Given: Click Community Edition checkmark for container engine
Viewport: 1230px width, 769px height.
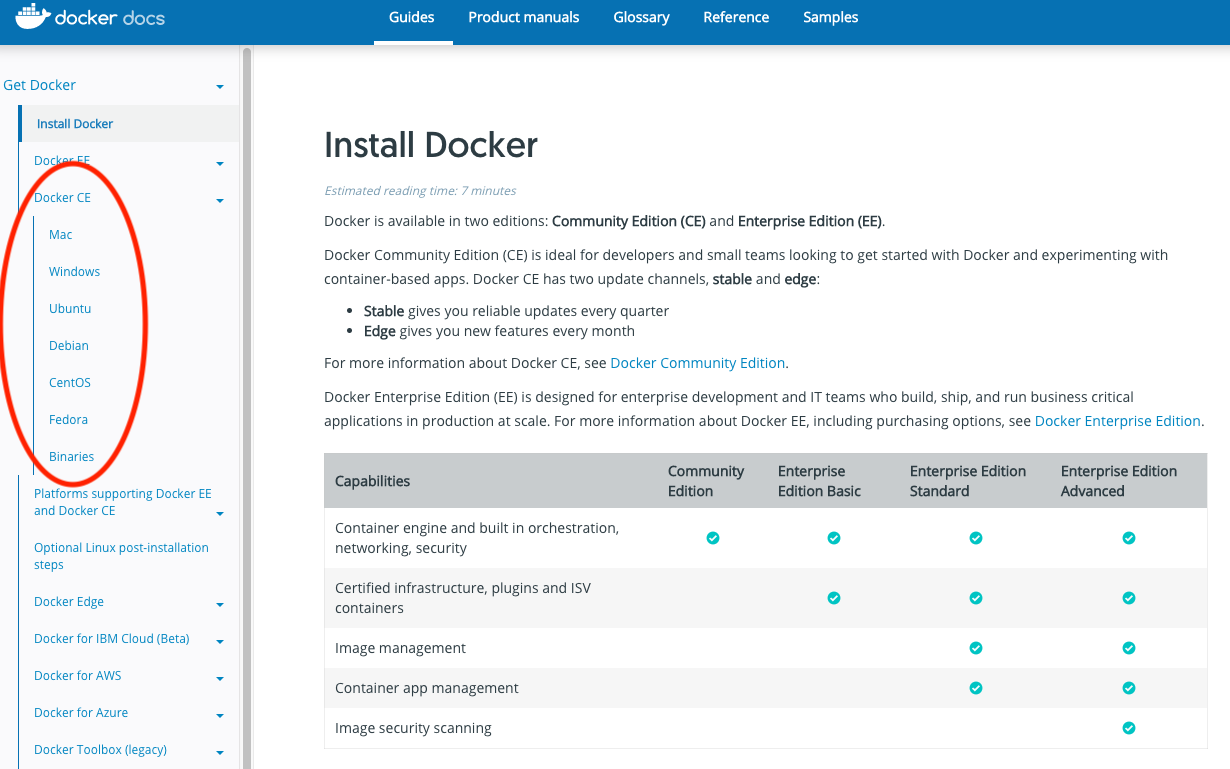Looking at the screenshot, I should (x=713, y=538).
